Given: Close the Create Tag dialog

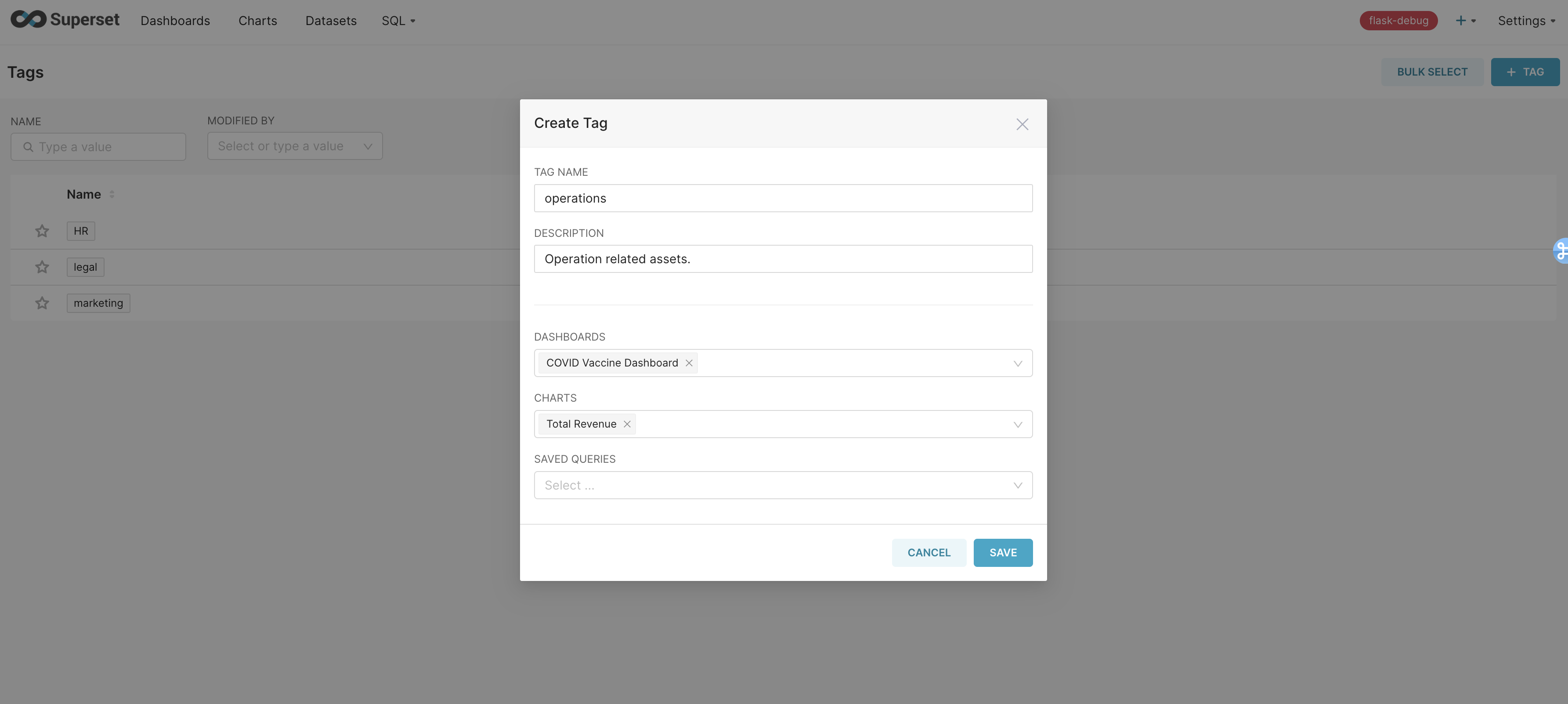Looking at the screenshot, I should 1022,124.
